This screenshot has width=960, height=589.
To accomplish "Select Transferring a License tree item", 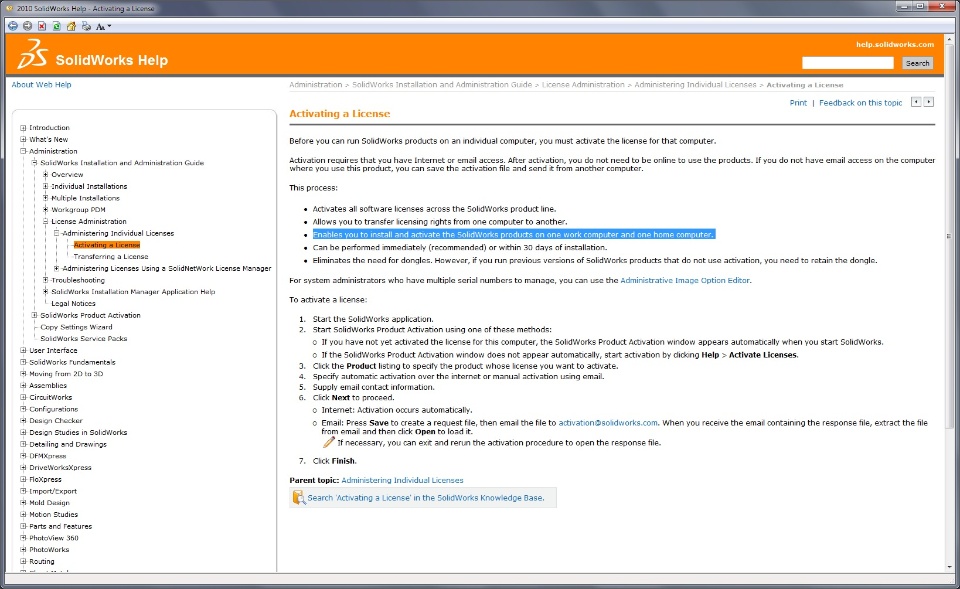I will click(111, 257).
